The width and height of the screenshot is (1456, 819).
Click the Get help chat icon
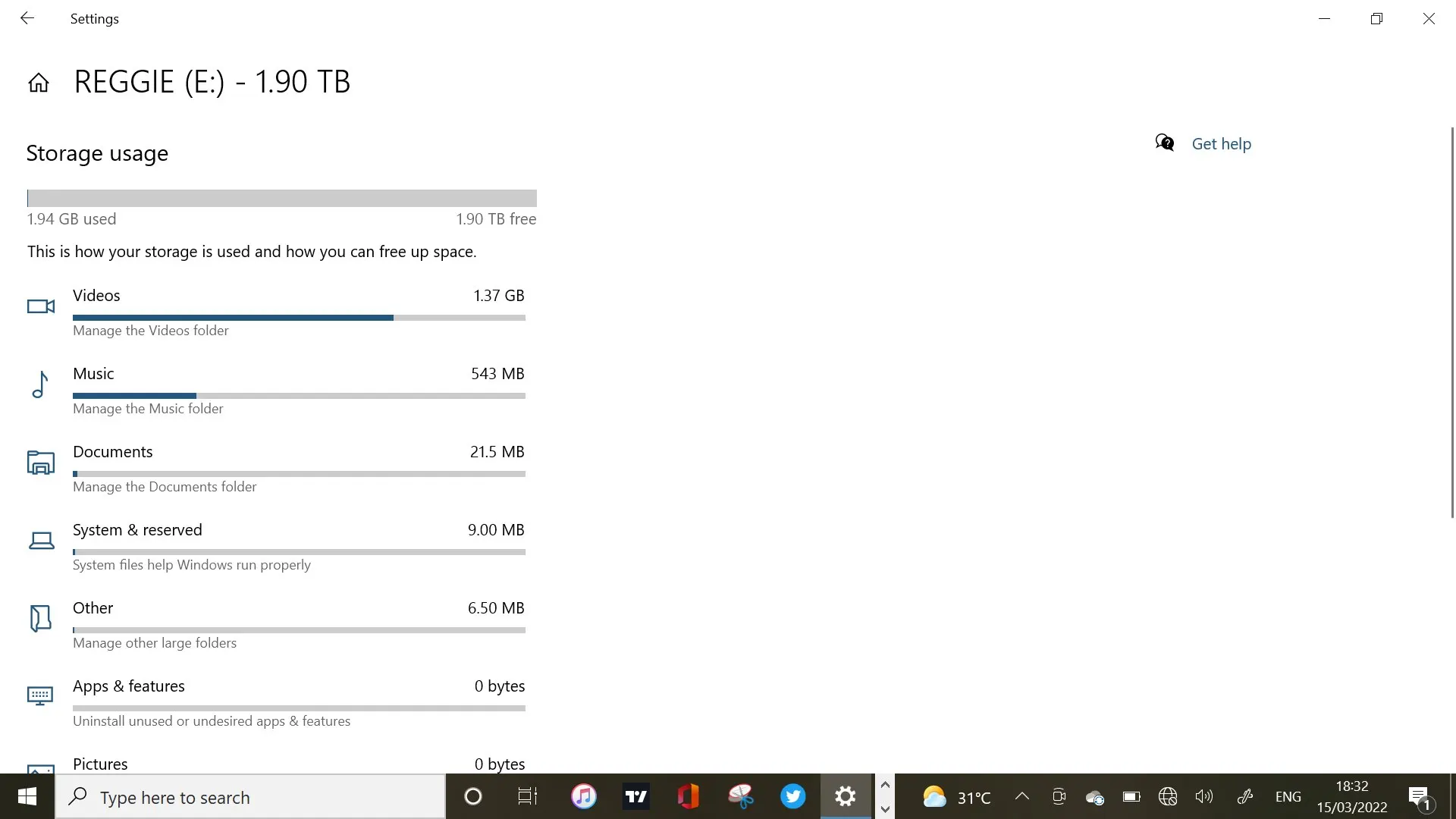(1165, 143)
